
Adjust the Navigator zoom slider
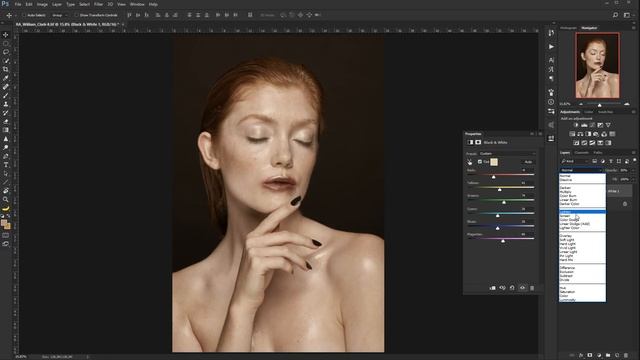600,105
